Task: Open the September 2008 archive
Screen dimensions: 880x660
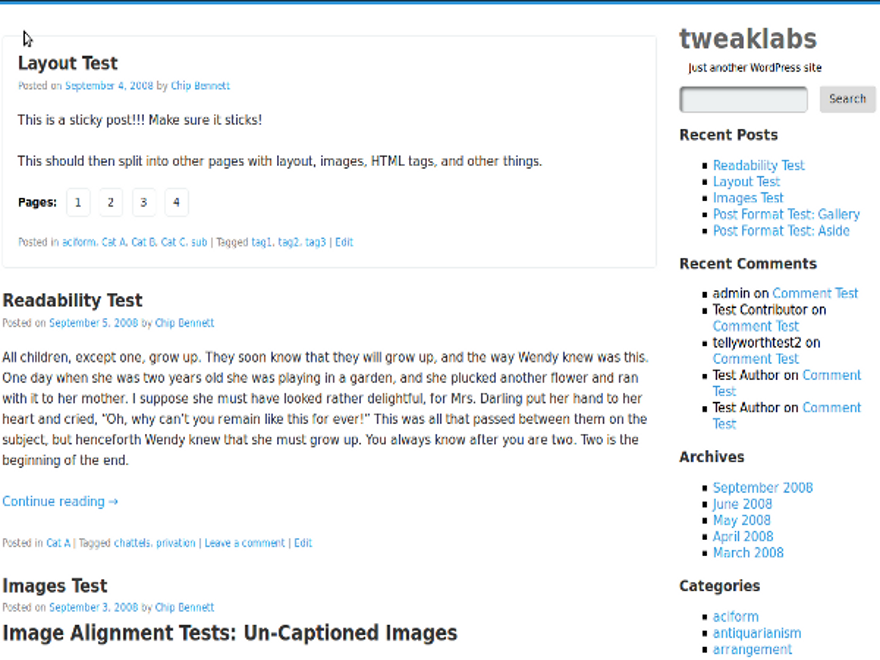Action: coord(763,487)
